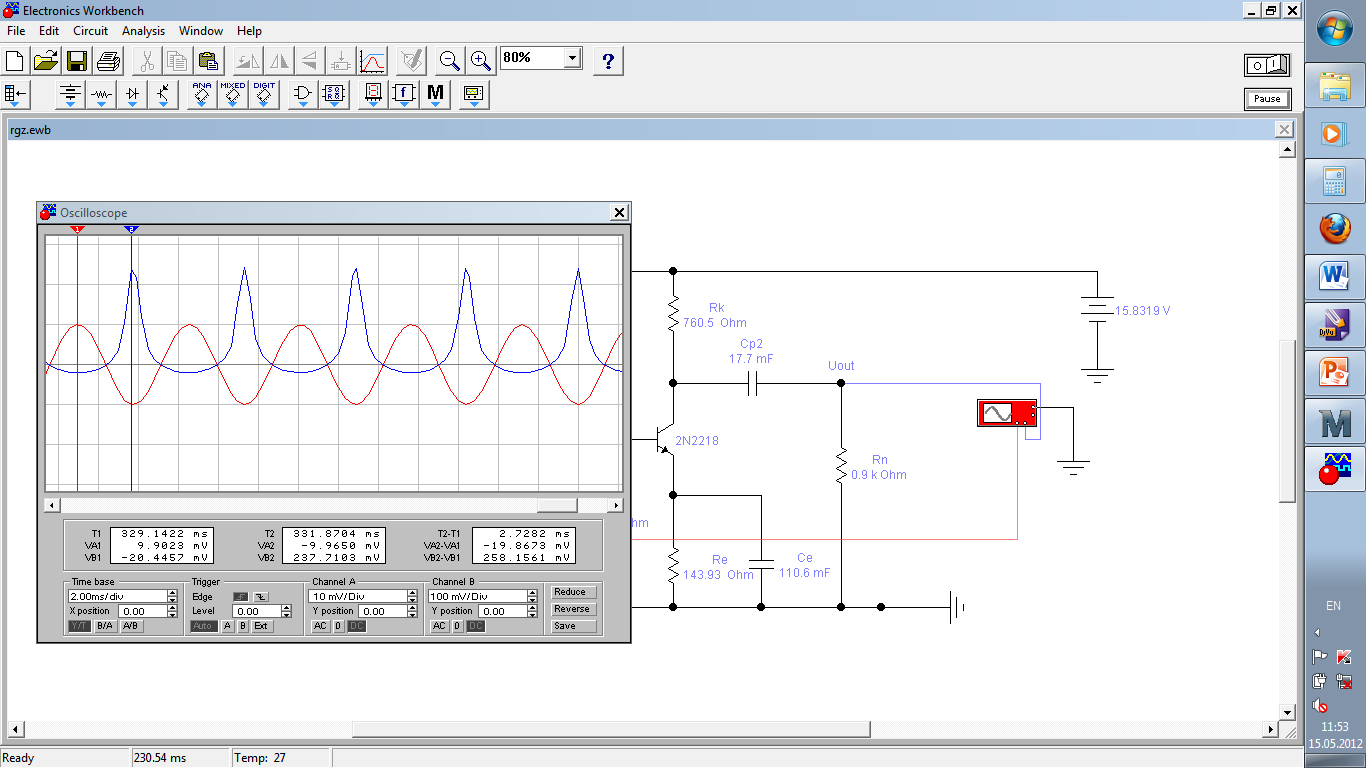Open the Window menu
The width and height of the screenshot is (1366, 768).
pyautogui.click(x=201, y=31)
